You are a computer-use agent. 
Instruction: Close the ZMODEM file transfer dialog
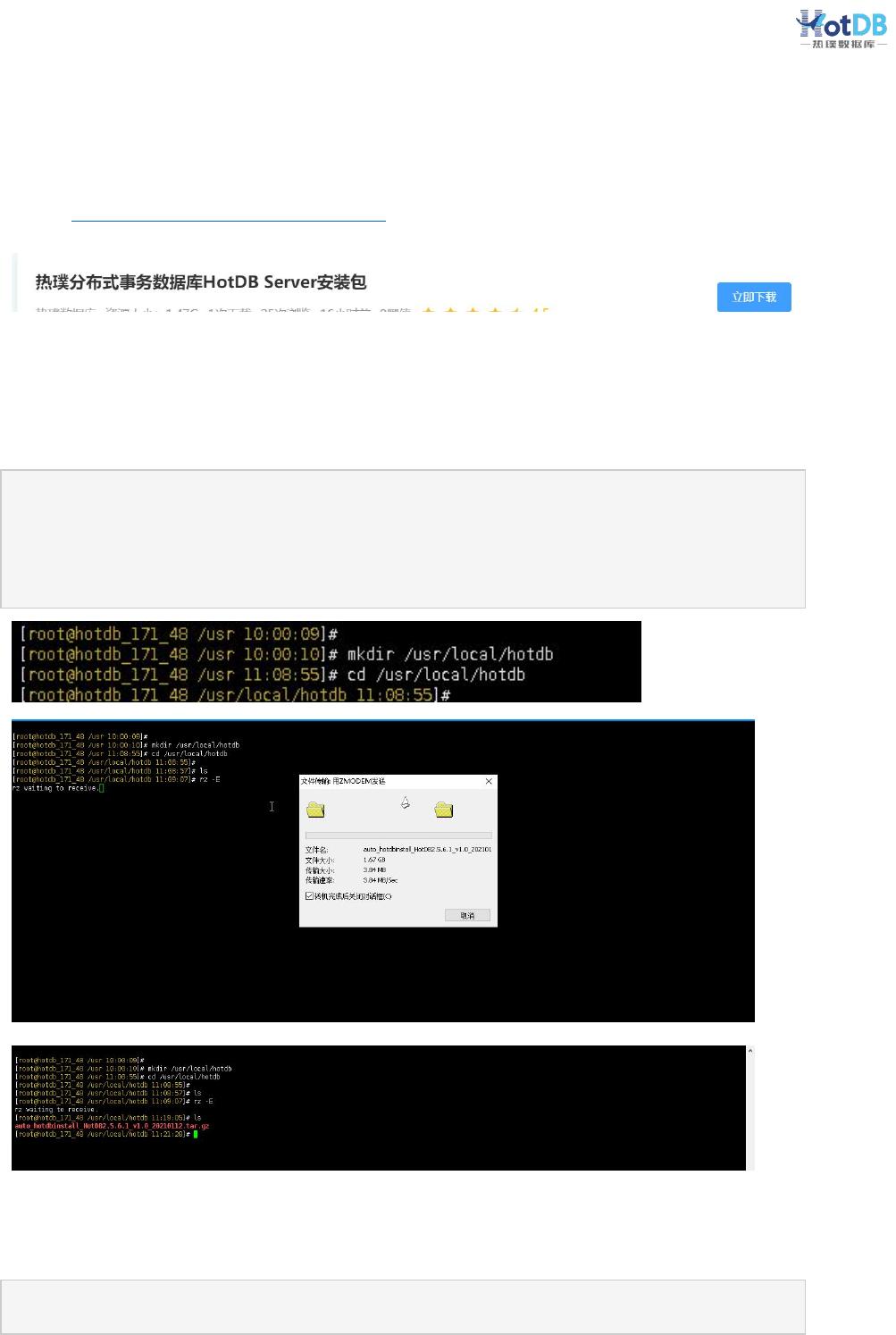pyautogui.click(x=489, y=781)
